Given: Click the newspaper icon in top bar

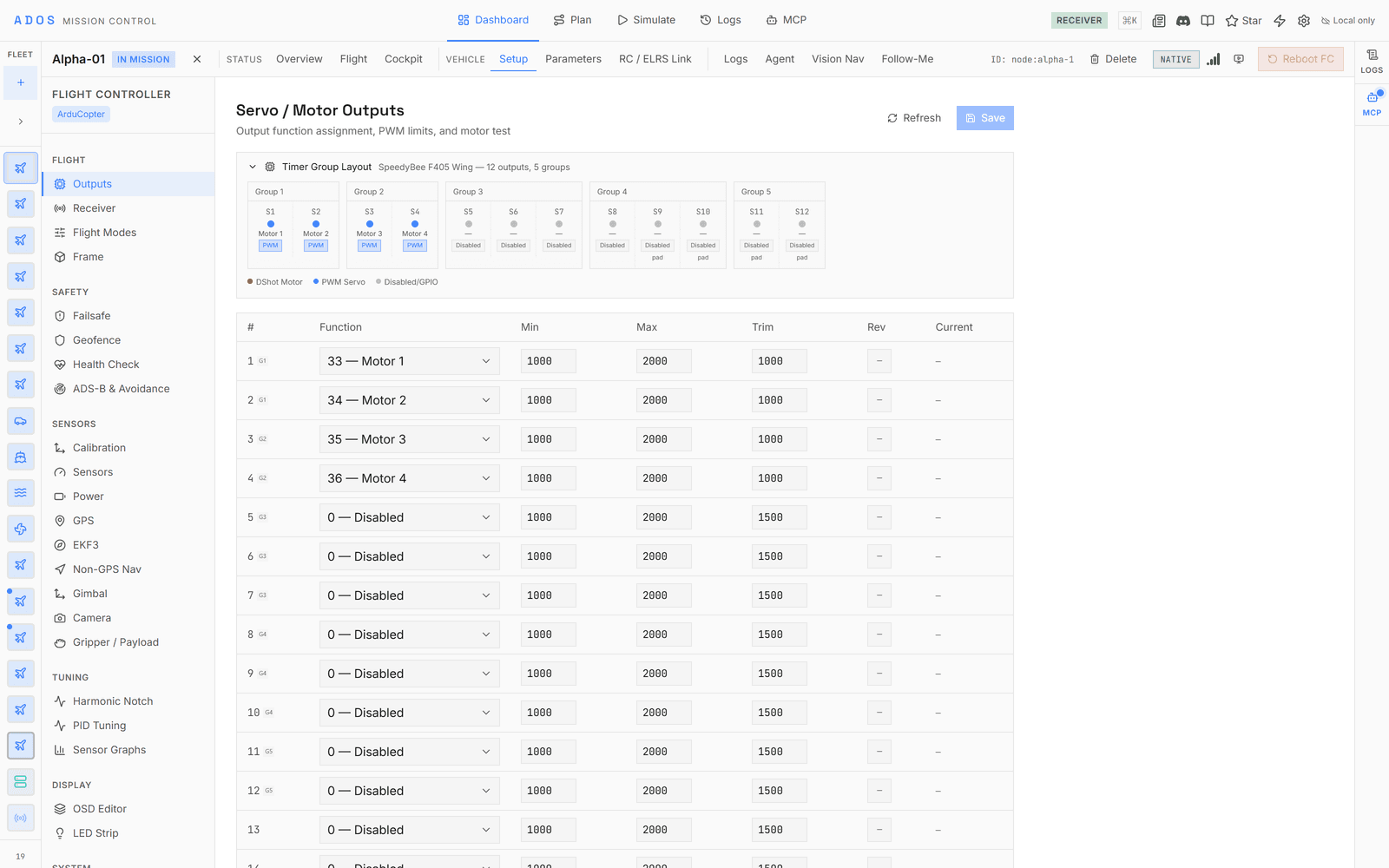Looking at the screenshot, I should coord(1159,20).
